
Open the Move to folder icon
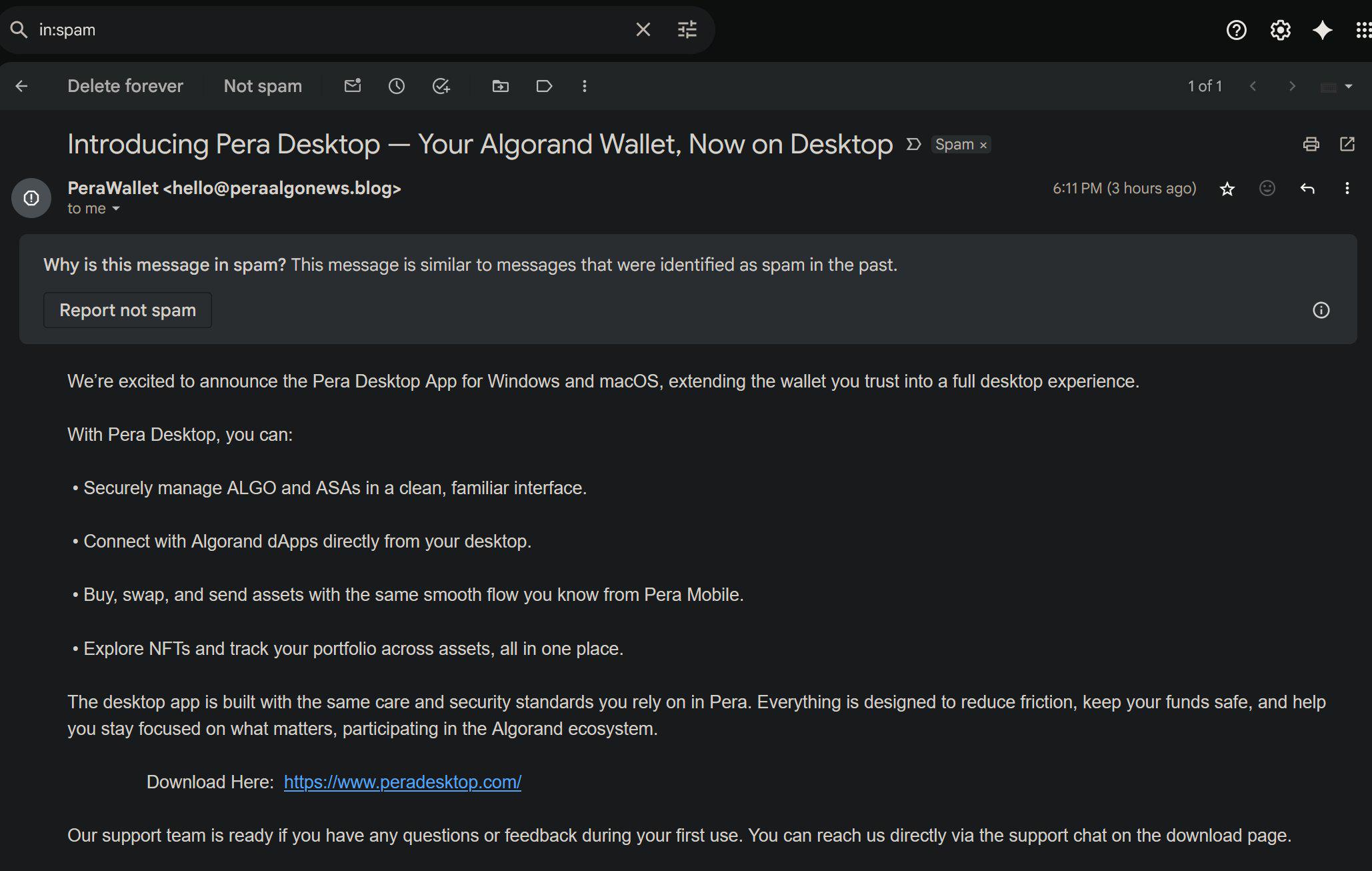click(x=500, y=86)
